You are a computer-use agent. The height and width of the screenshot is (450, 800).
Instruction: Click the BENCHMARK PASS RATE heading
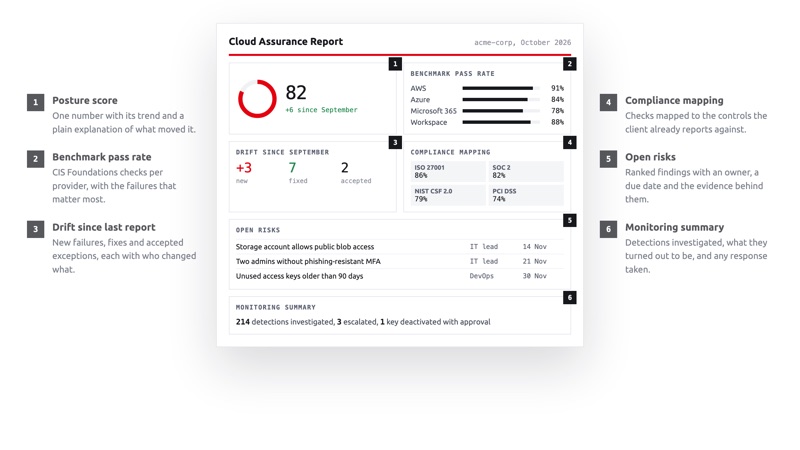453,73
